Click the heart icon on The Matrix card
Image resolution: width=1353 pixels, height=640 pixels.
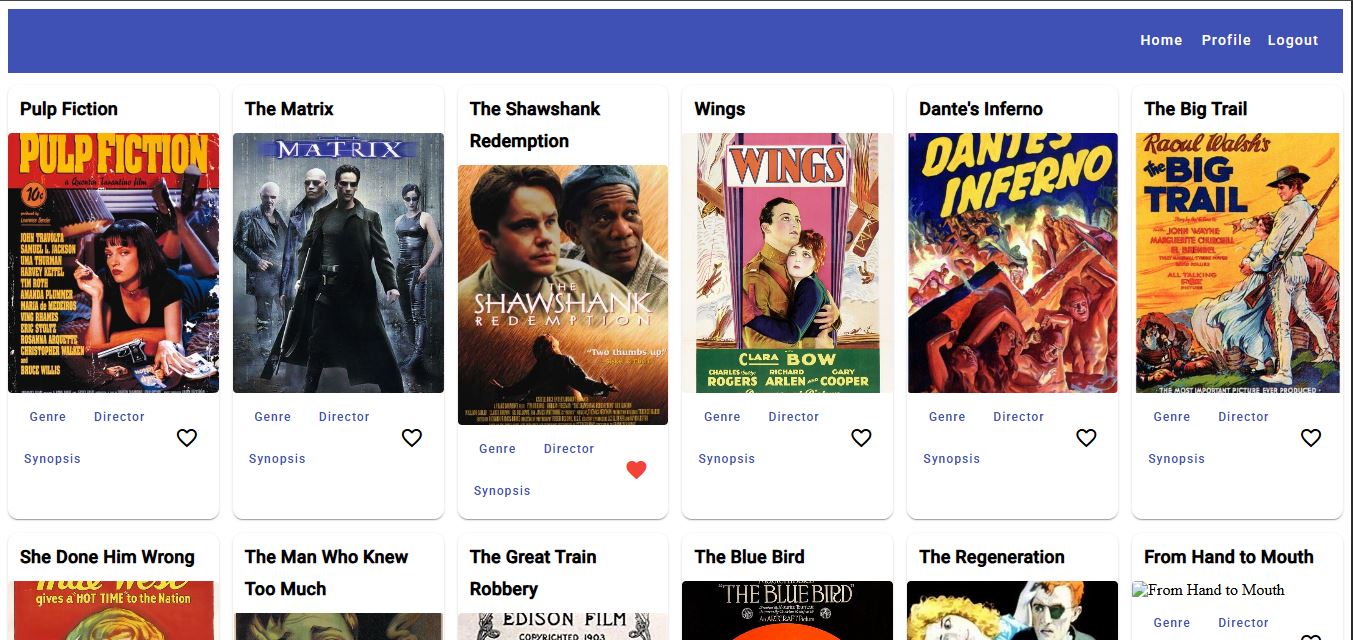pos(412,437)
